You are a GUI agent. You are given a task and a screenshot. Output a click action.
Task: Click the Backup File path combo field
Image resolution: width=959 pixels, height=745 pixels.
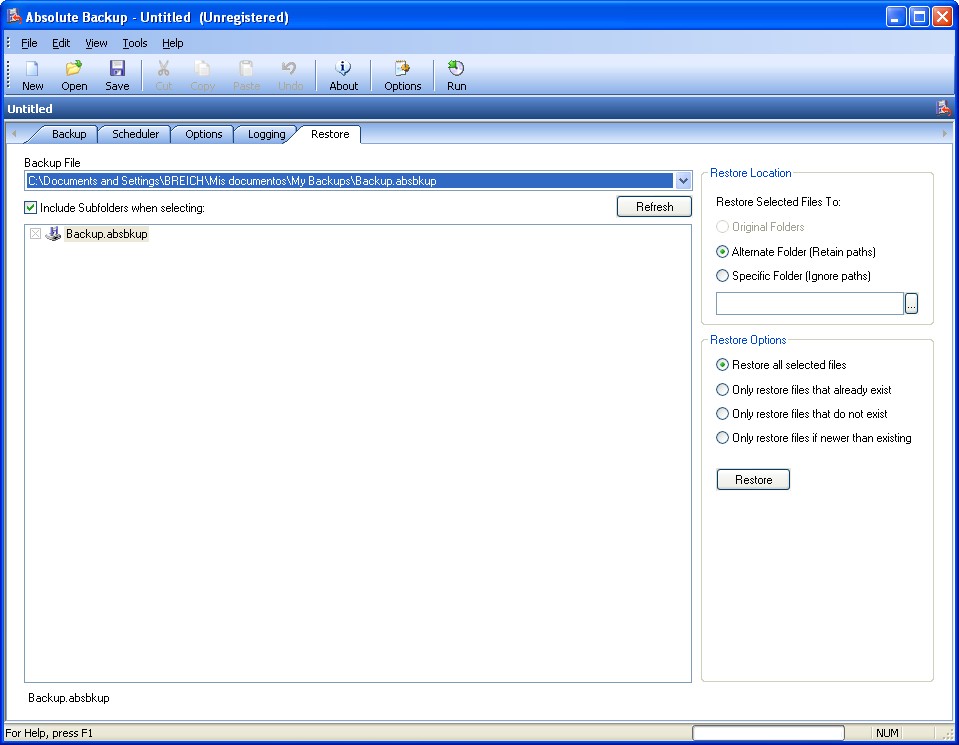tap(350, 180)
